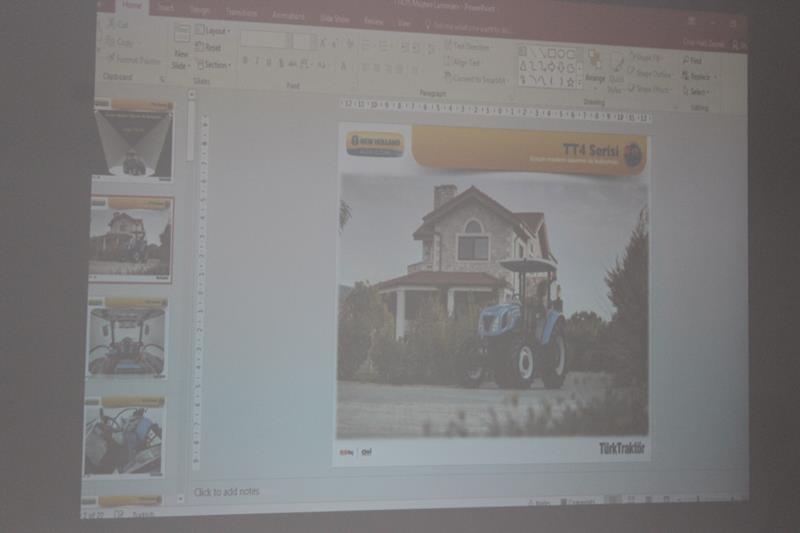This screenshot has width=800, height=533.
Task: Switch to the Home ribbon tab
Action: [132, 6]
